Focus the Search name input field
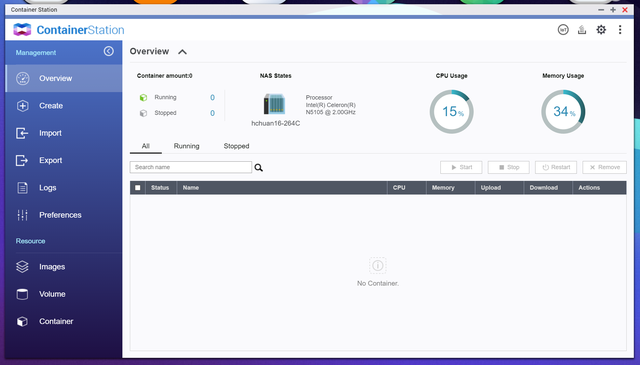 (191, 167)
